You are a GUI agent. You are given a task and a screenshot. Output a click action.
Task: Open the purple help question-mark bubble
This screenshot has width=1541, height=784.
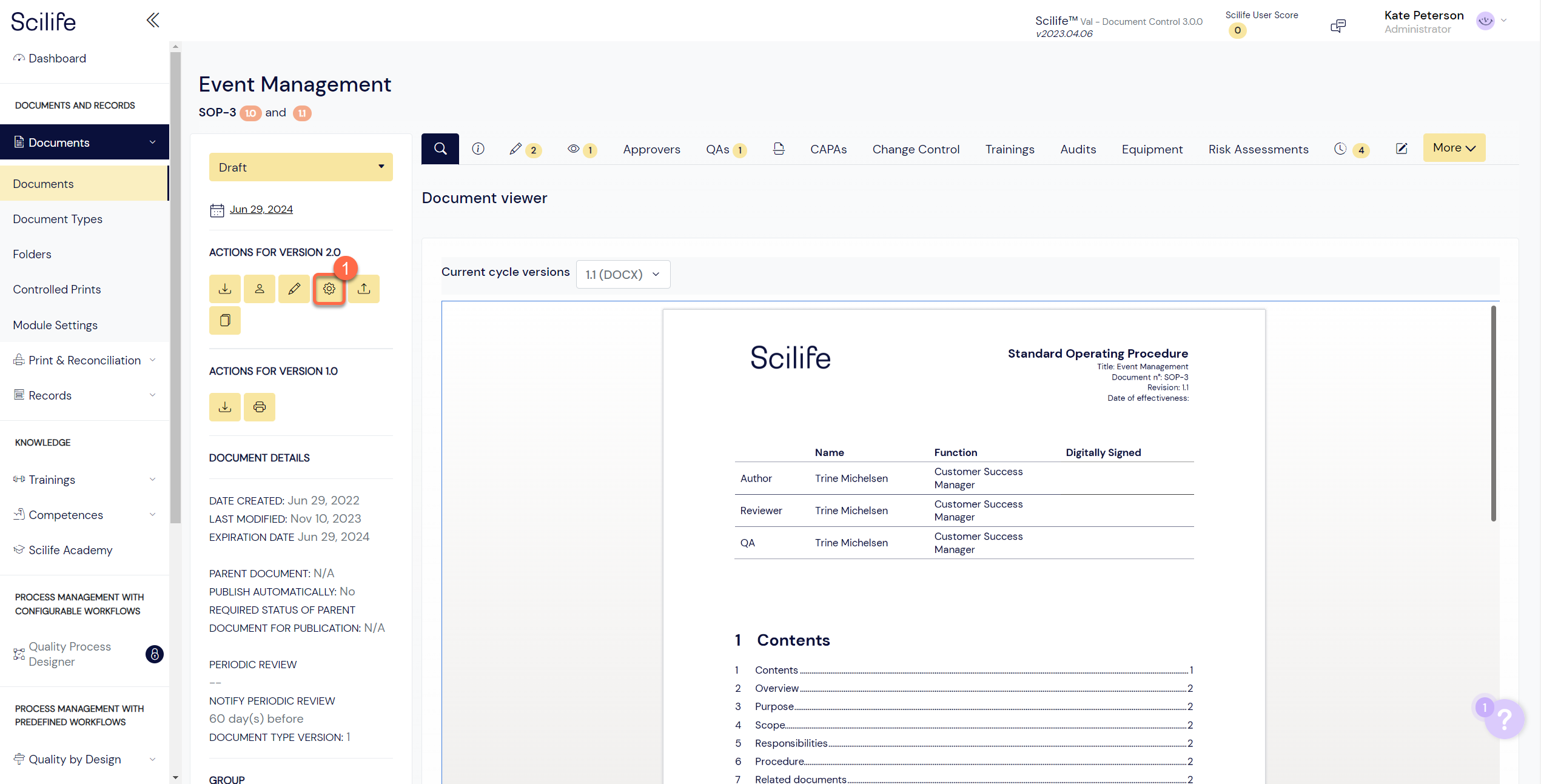(x=1505, y=719)
